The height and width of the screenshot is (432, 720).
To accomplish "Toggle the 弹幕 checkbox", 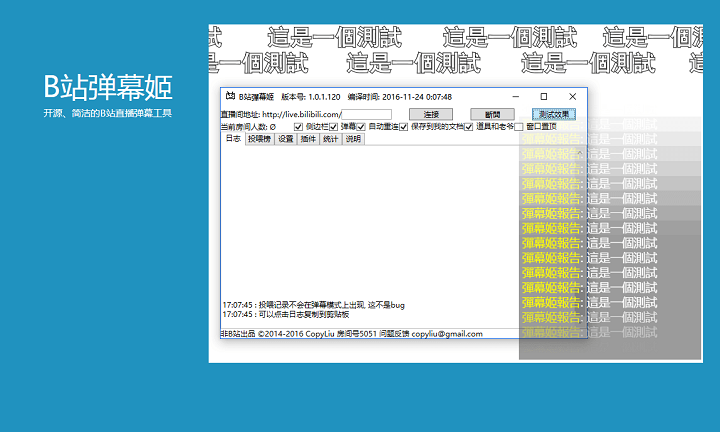I will pos(333,127).
